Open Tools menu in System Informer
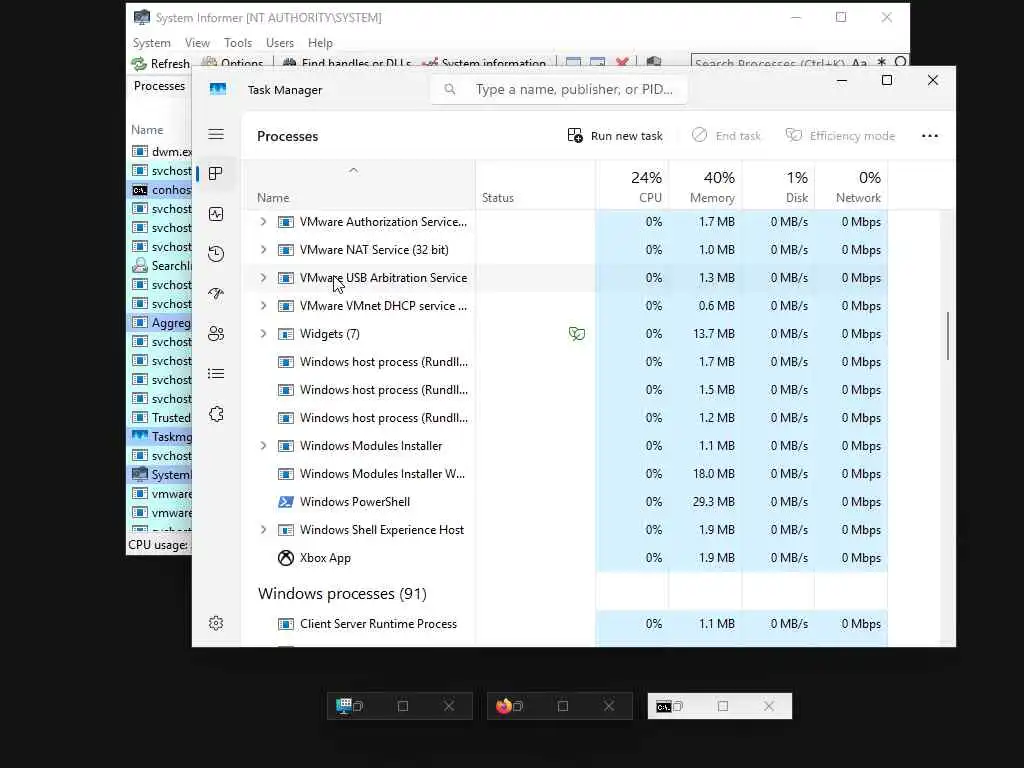 point(238,42)
